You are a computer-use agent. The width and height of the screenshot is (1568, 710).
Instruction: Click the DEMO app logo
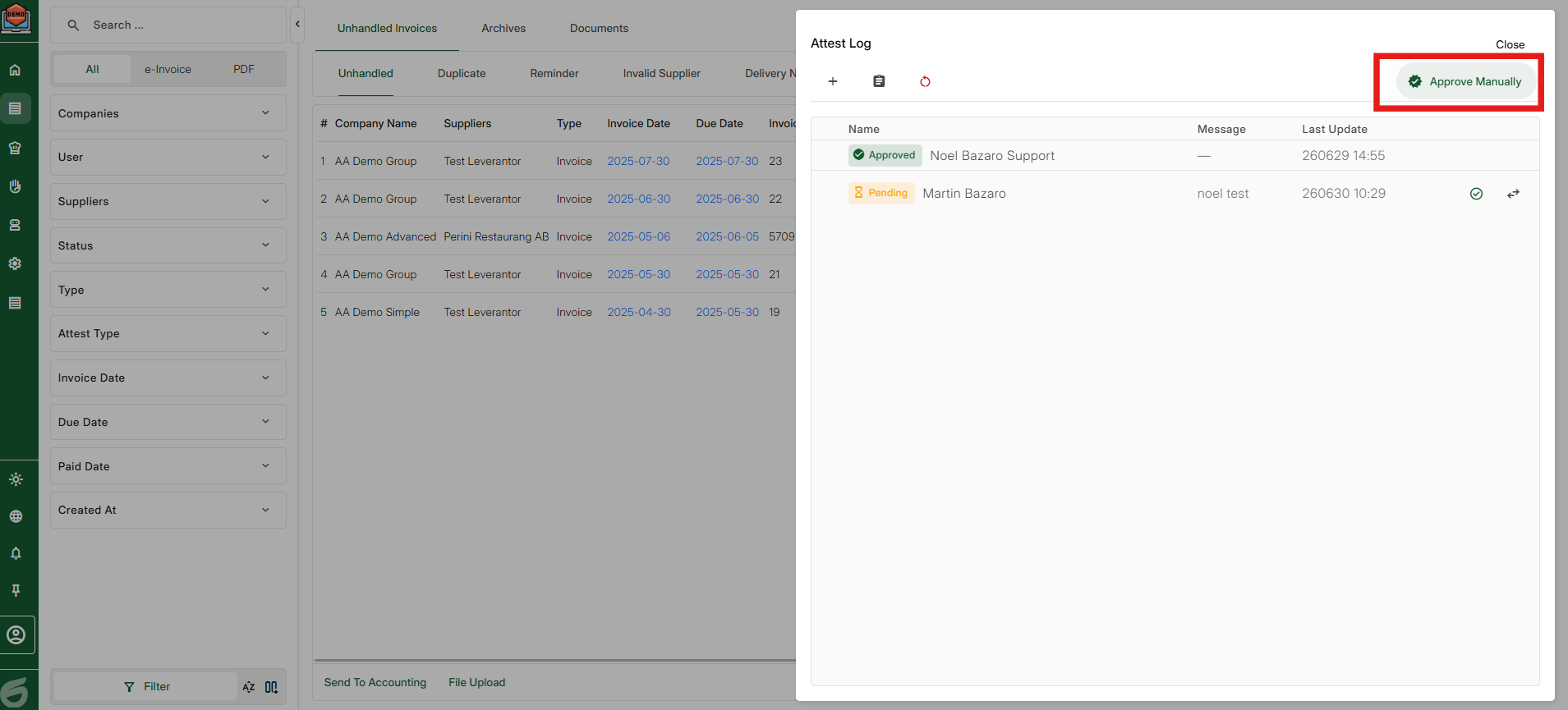[16, 17]
